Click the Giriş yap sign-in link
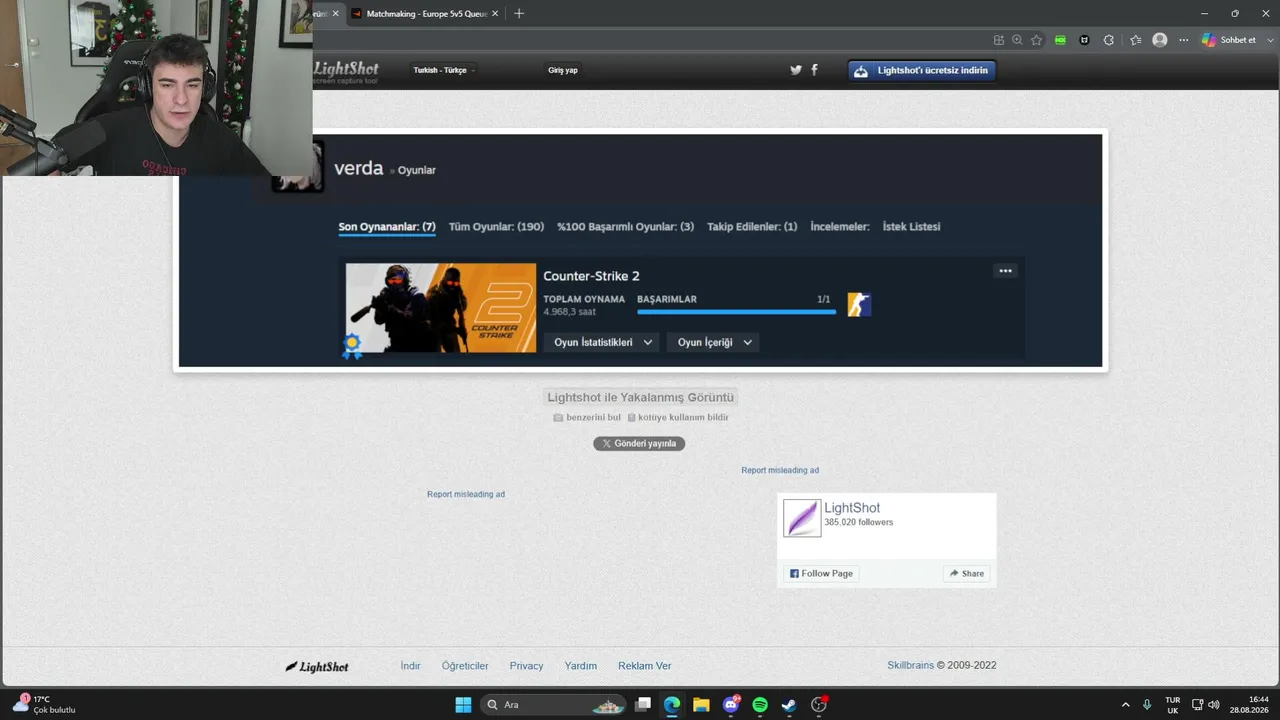The image size is (1280, 720). coord(563,70)
